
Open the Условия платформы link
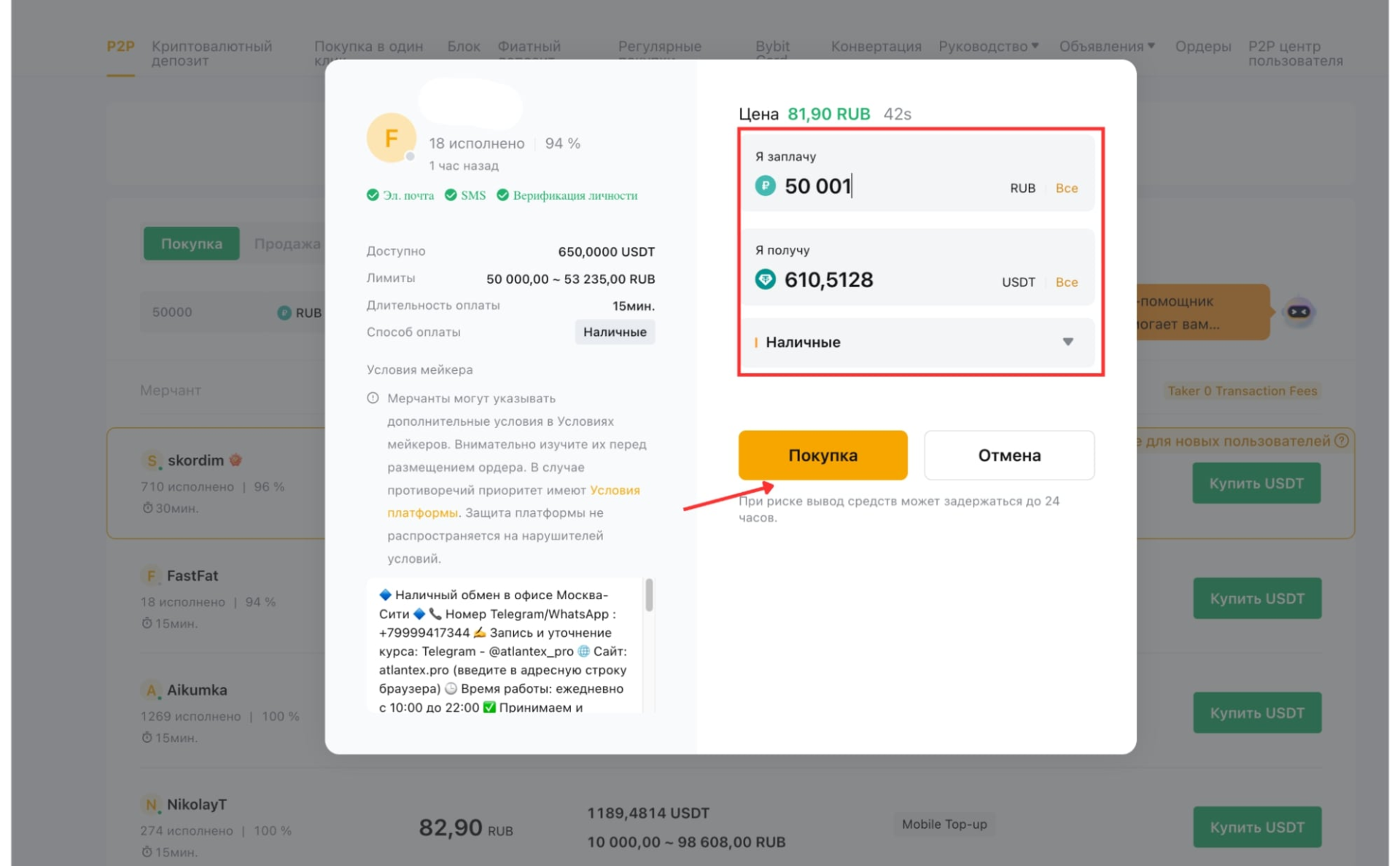tap(615, 491)
